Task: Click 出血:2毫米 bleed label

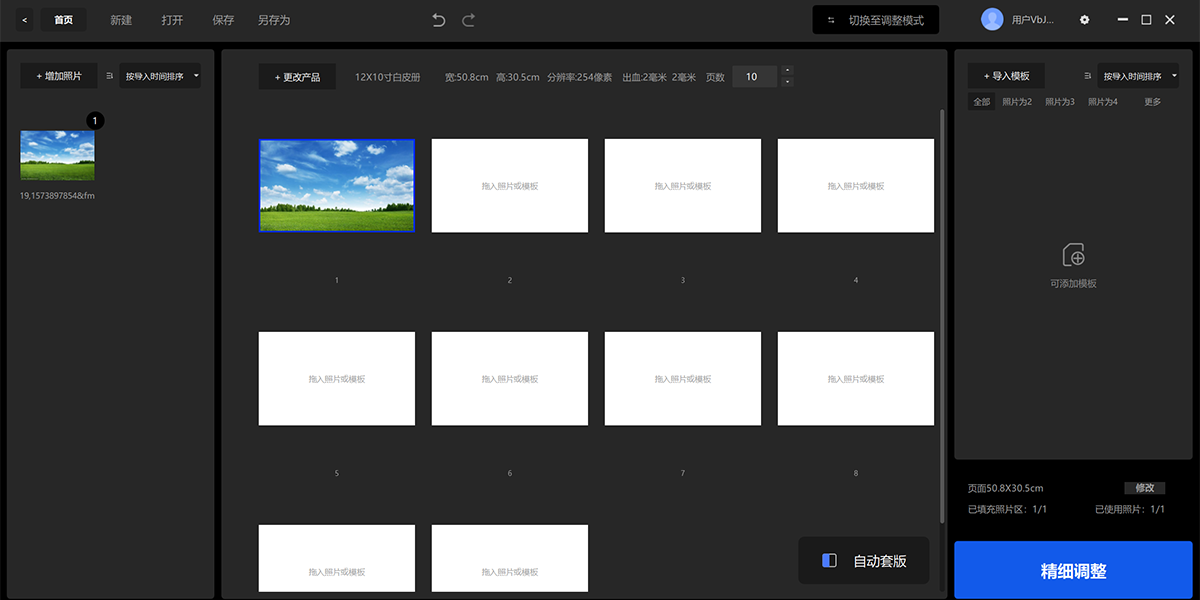Action: click(x=643, y=77)
